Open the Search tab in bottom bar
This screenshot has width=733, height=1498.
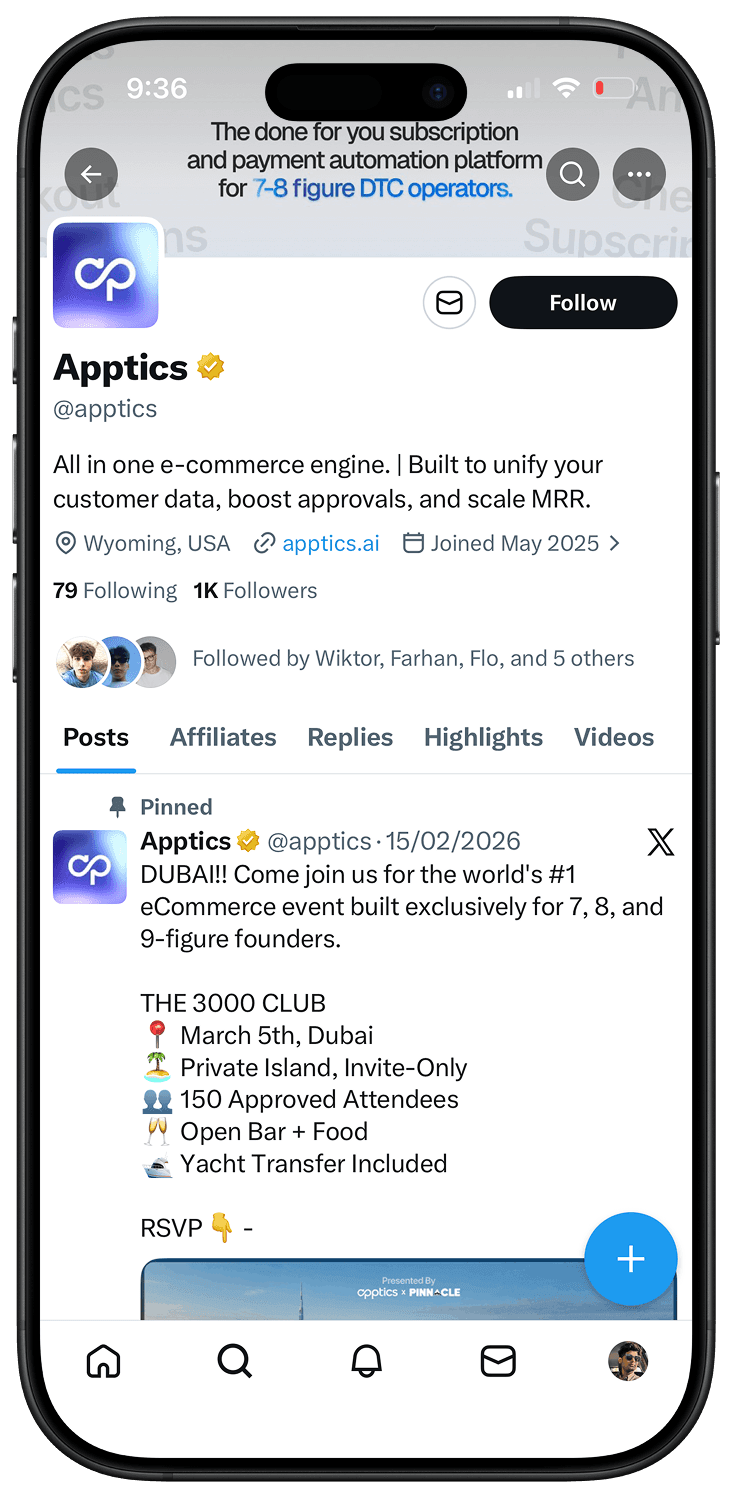point(235,1360)
